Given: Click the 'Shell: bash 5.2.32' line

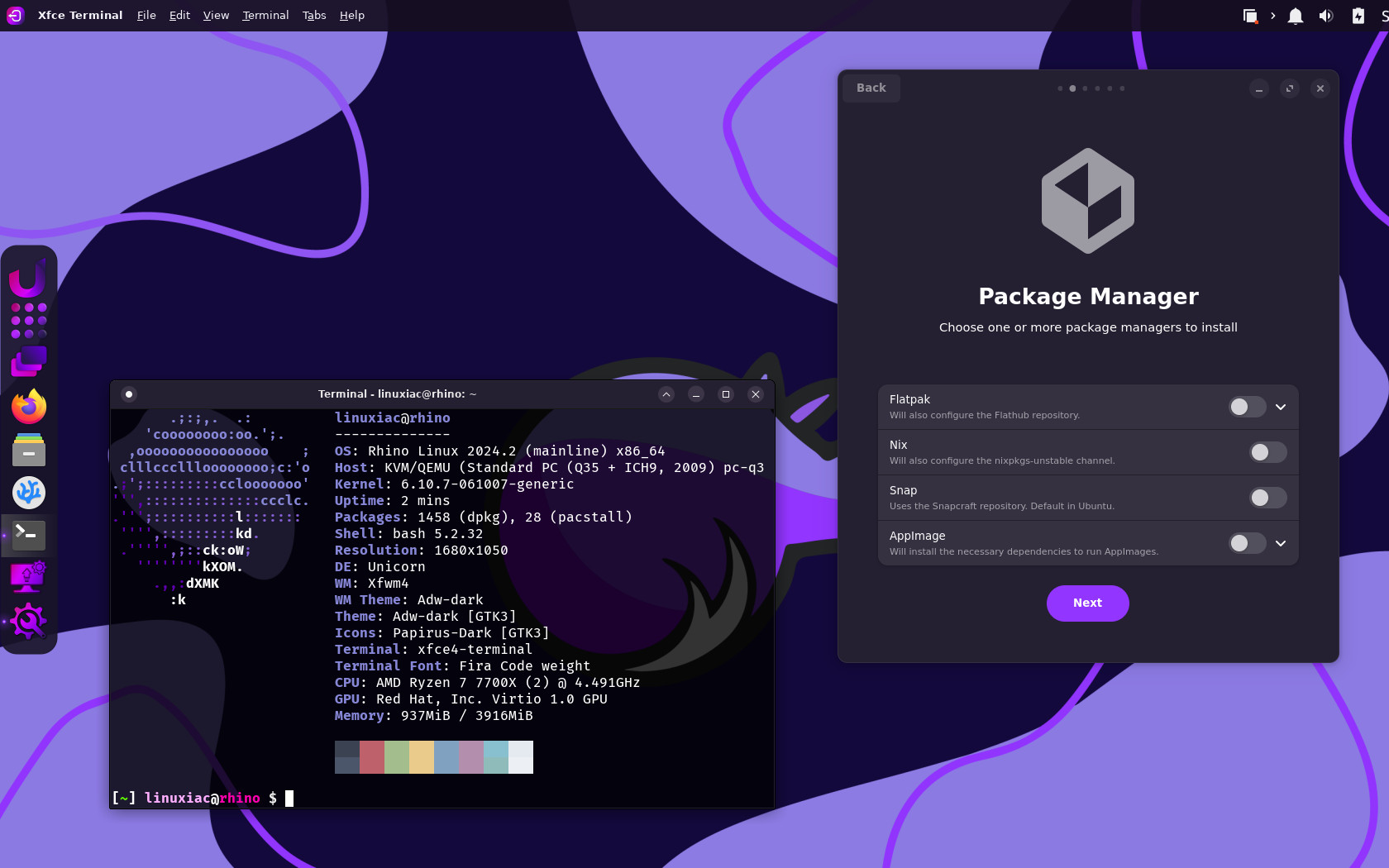Looking at the screenshot, I should pyautogui.click(x=408, y=534).
